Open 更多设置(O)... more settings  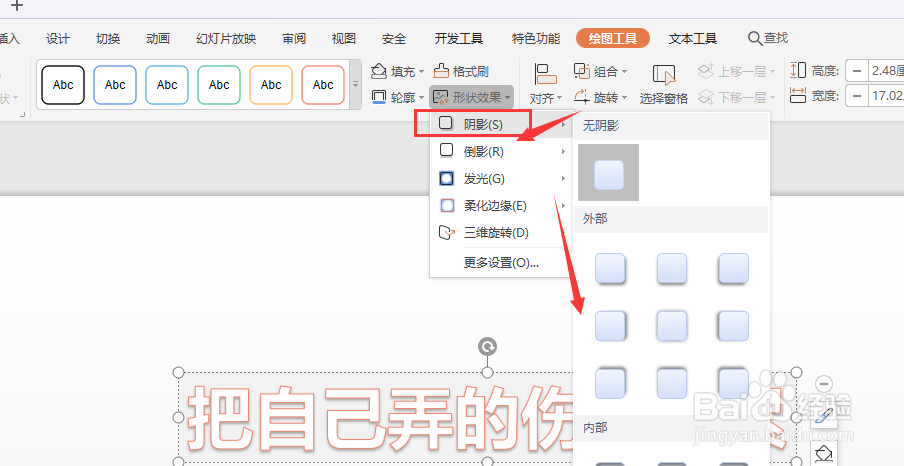pyautogui.click(x=500, y=262)
